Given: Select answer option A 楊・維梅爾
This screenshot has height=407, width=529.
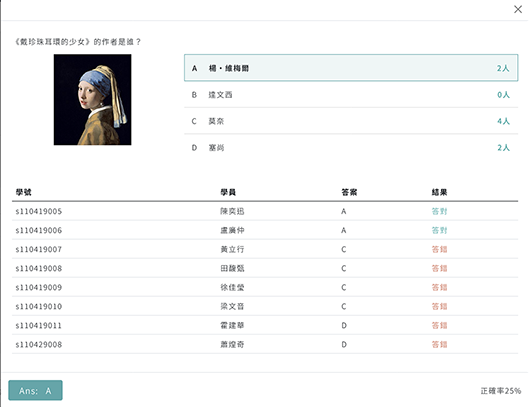Looking at the screenshot, I should tap(351, 68).
